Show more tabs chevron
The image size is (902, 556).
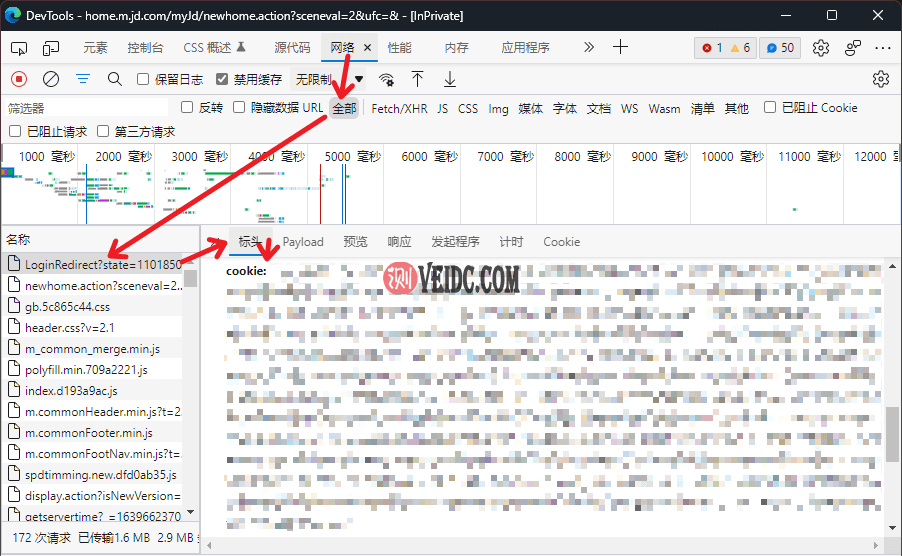coord(588,47)
